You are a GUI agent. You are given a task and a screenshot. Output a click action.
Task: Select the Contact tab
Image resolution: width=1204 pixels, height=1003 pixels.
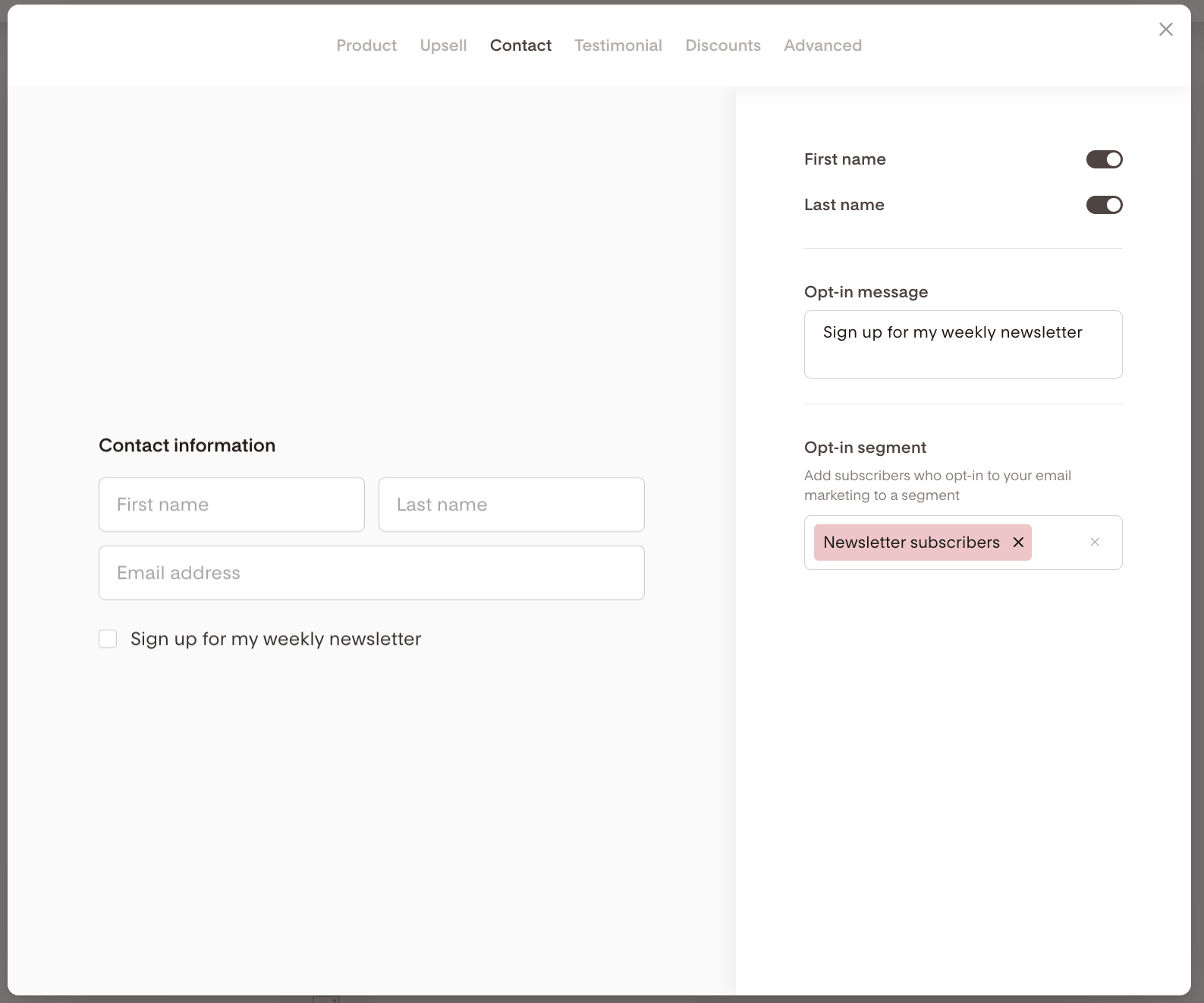click(x=520, y=46)
